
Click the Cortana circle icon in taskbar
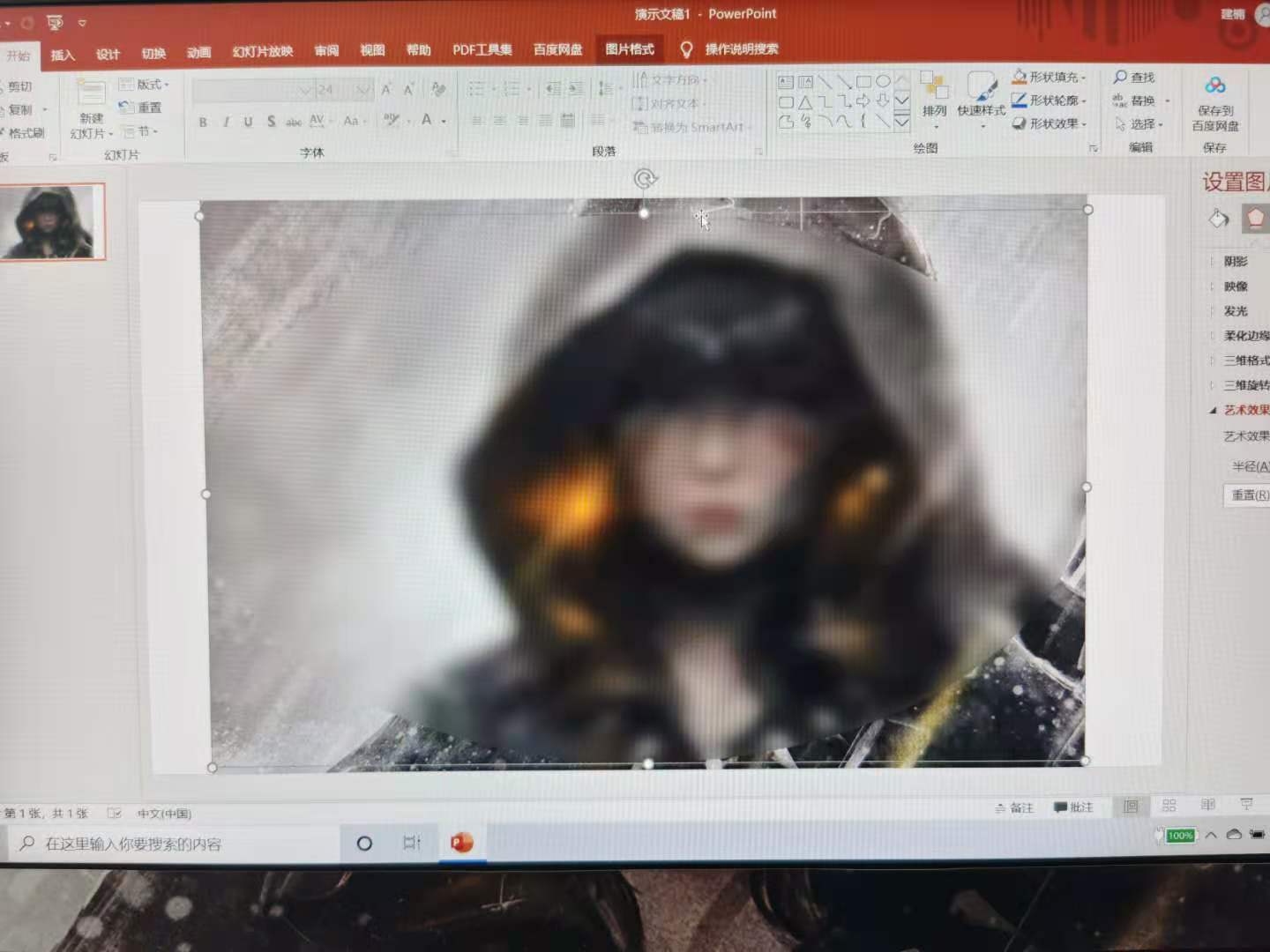coord(363,844)
